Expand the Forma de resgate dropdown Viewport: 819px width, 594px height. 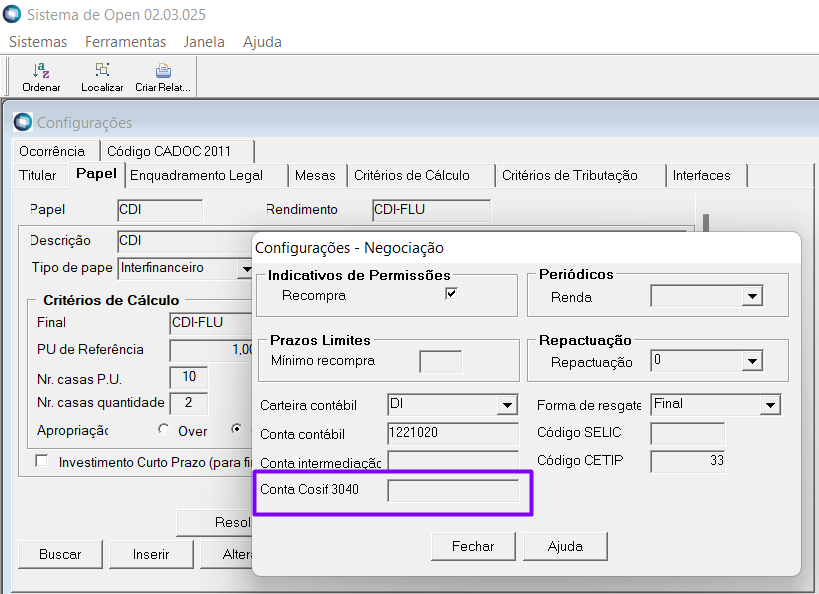(x=769, y=405)
